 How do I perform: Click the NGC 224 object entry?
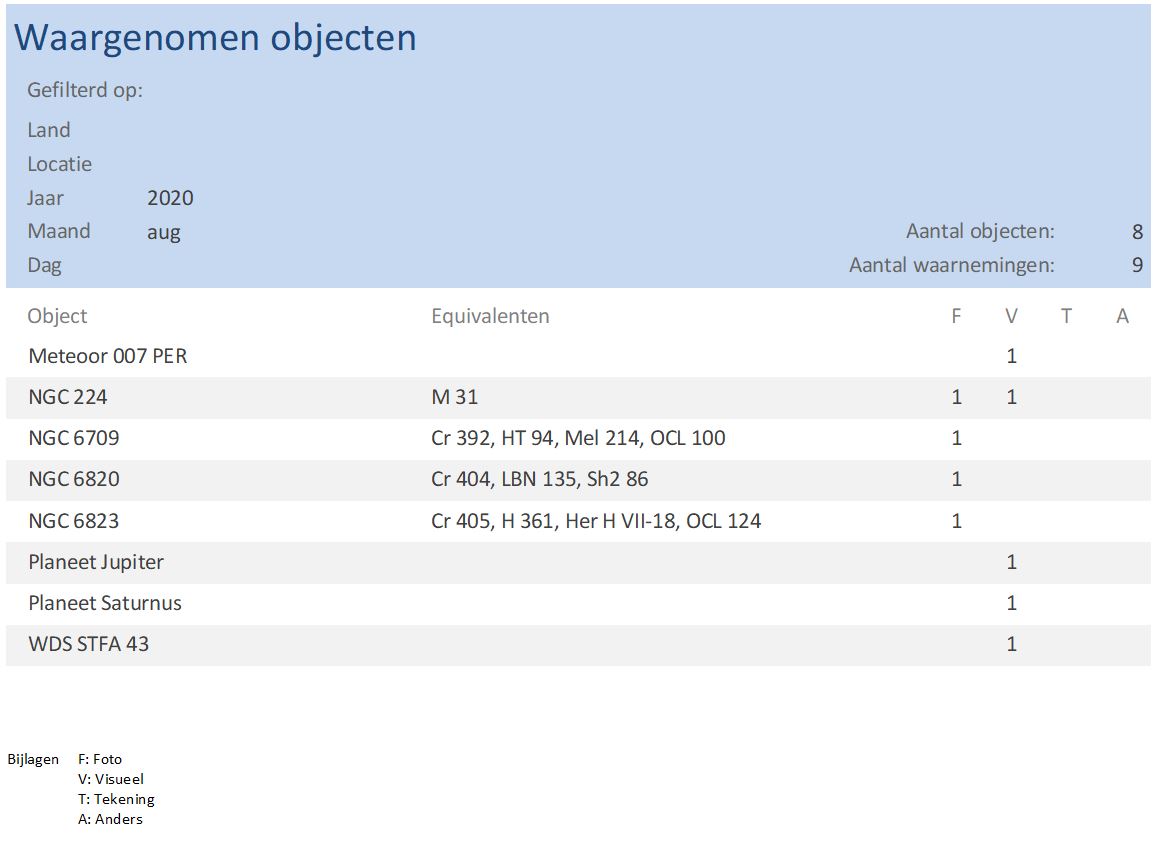pos(68,397)
